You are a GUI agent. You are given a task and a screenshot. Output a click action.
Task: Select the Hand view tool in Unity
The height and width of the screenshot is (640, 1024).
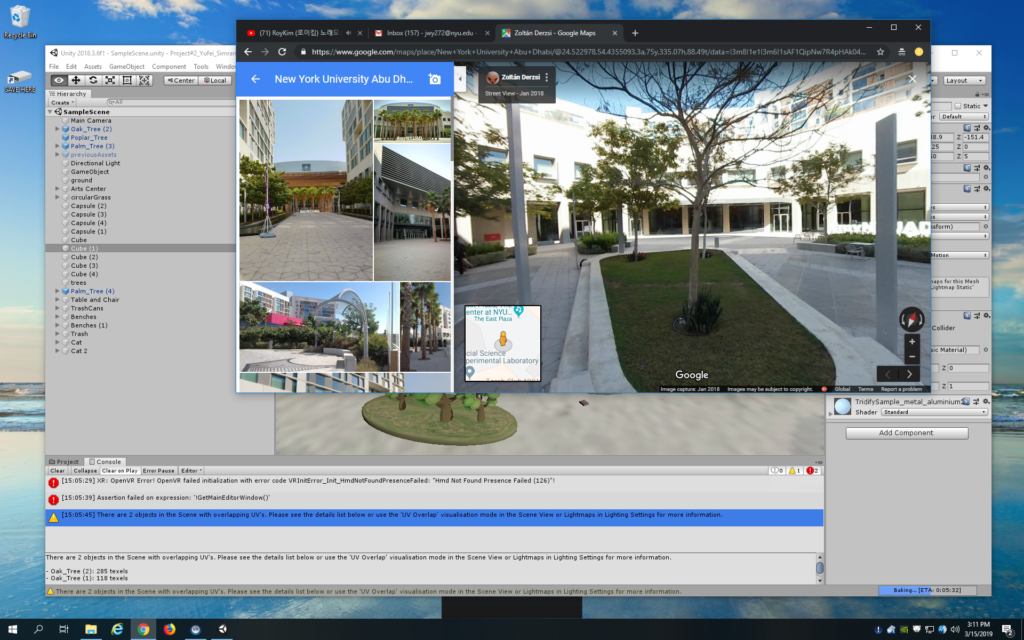tap(59, 80)
